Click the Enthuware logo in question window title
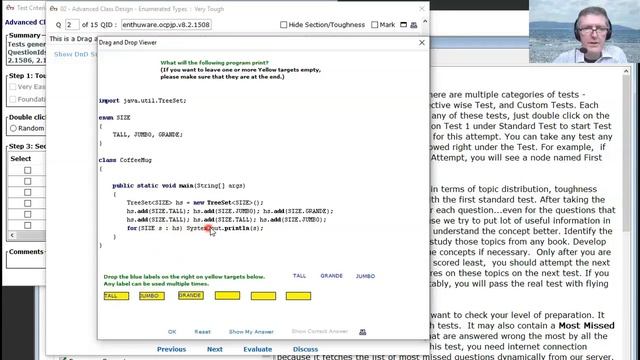The height and width of the screenshot is (360, 640). click(x=53, y=9)
